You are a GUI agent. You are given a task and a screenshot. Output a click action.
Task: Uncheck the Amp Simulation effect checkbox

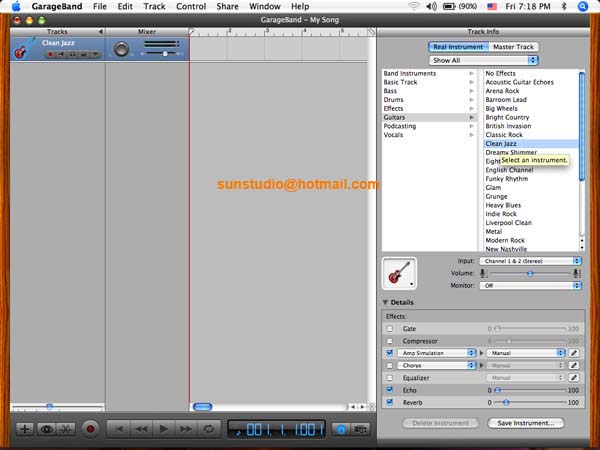coord(390,353)
